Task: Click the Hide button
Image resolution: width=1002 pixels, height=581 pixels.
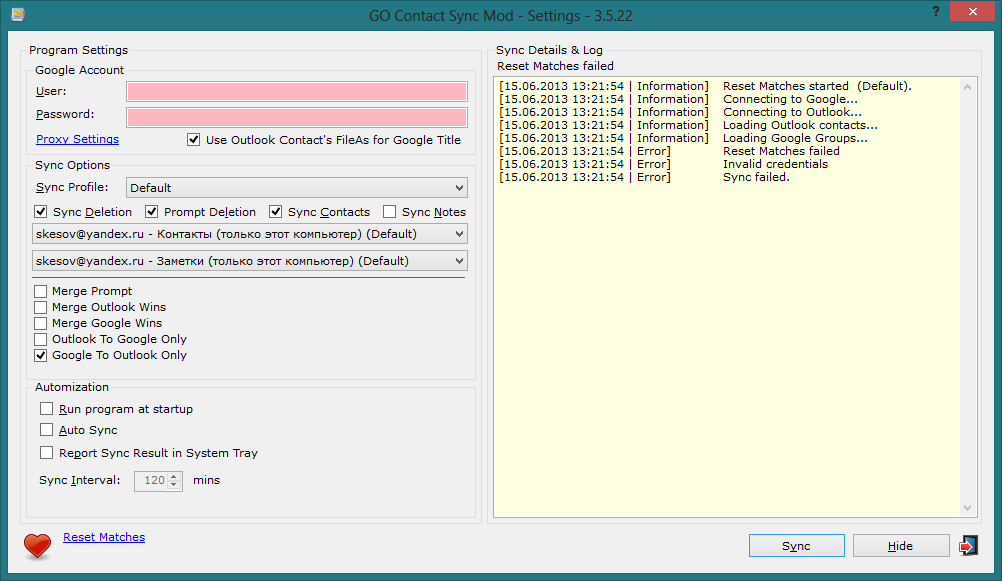Action: pos(900,546)
